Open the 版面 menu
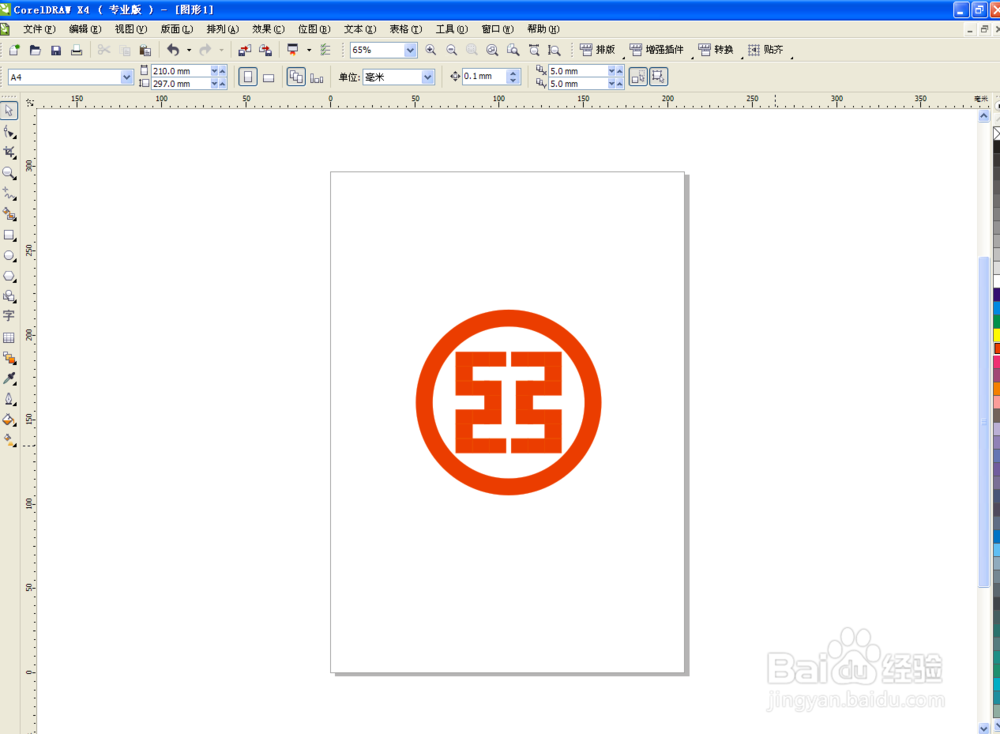1000x734 pixels. click(x=177, y=29)
